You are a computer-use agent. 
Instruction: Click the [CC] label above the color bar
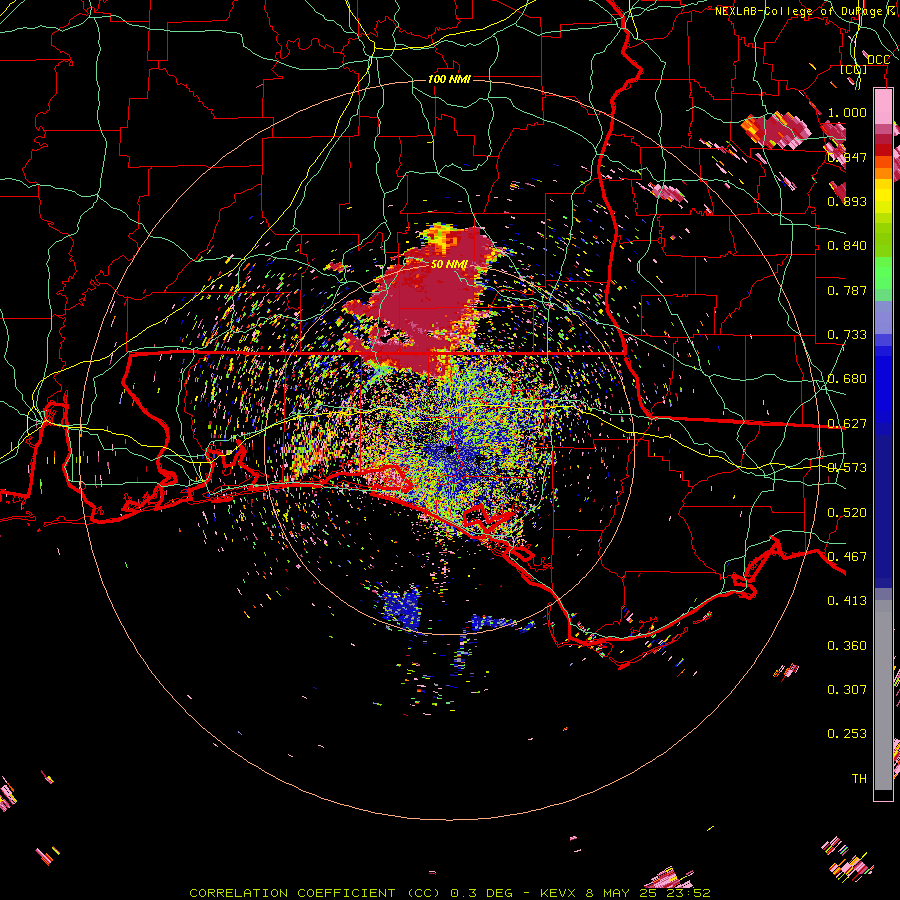click(854, 69)
